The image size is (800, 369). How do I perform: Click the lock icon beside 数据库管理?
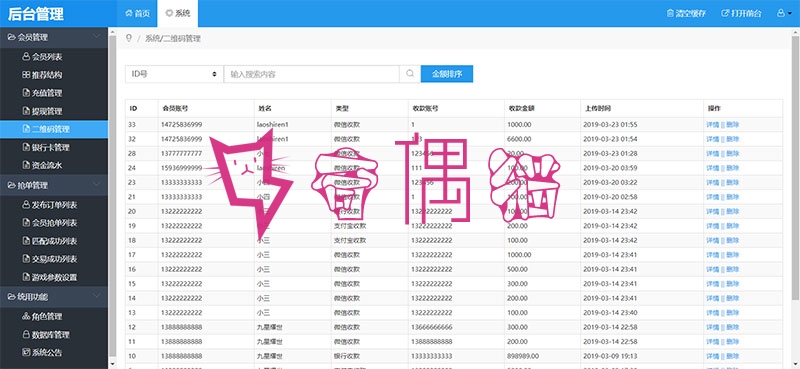point(26,335)
